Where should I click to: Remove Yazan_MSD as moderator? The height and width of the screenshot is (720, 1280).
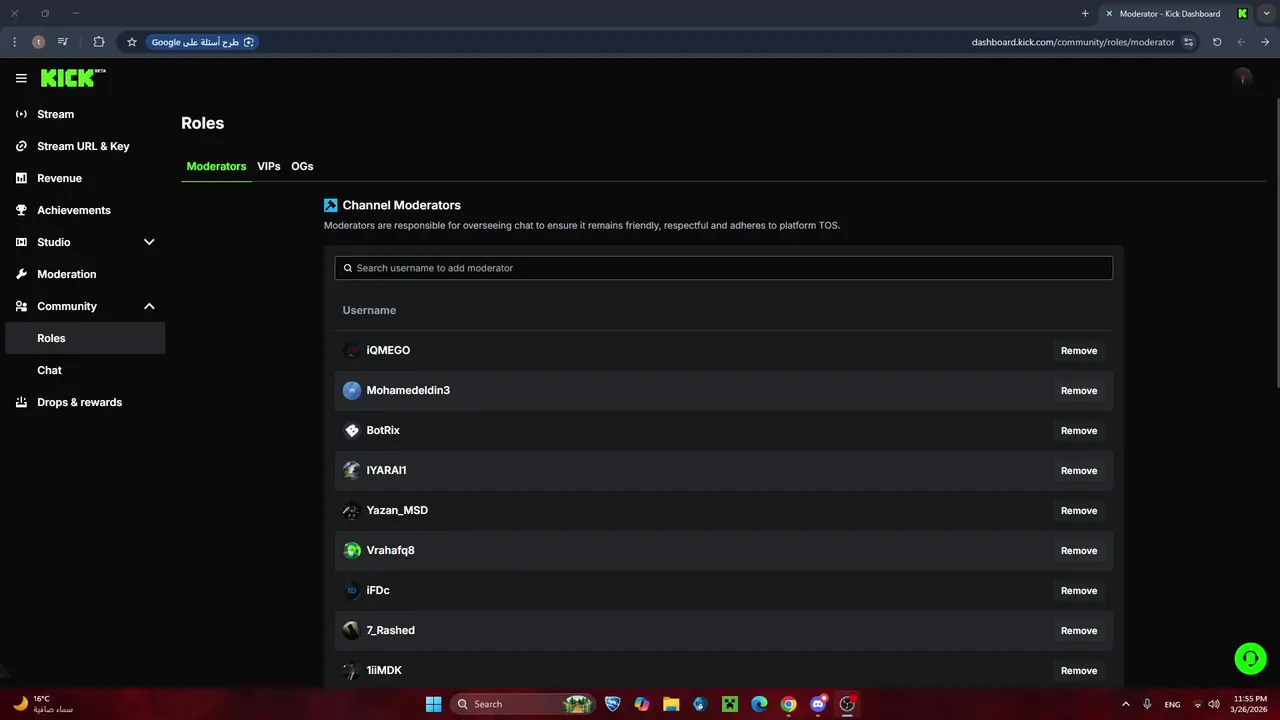point(1079,511)
